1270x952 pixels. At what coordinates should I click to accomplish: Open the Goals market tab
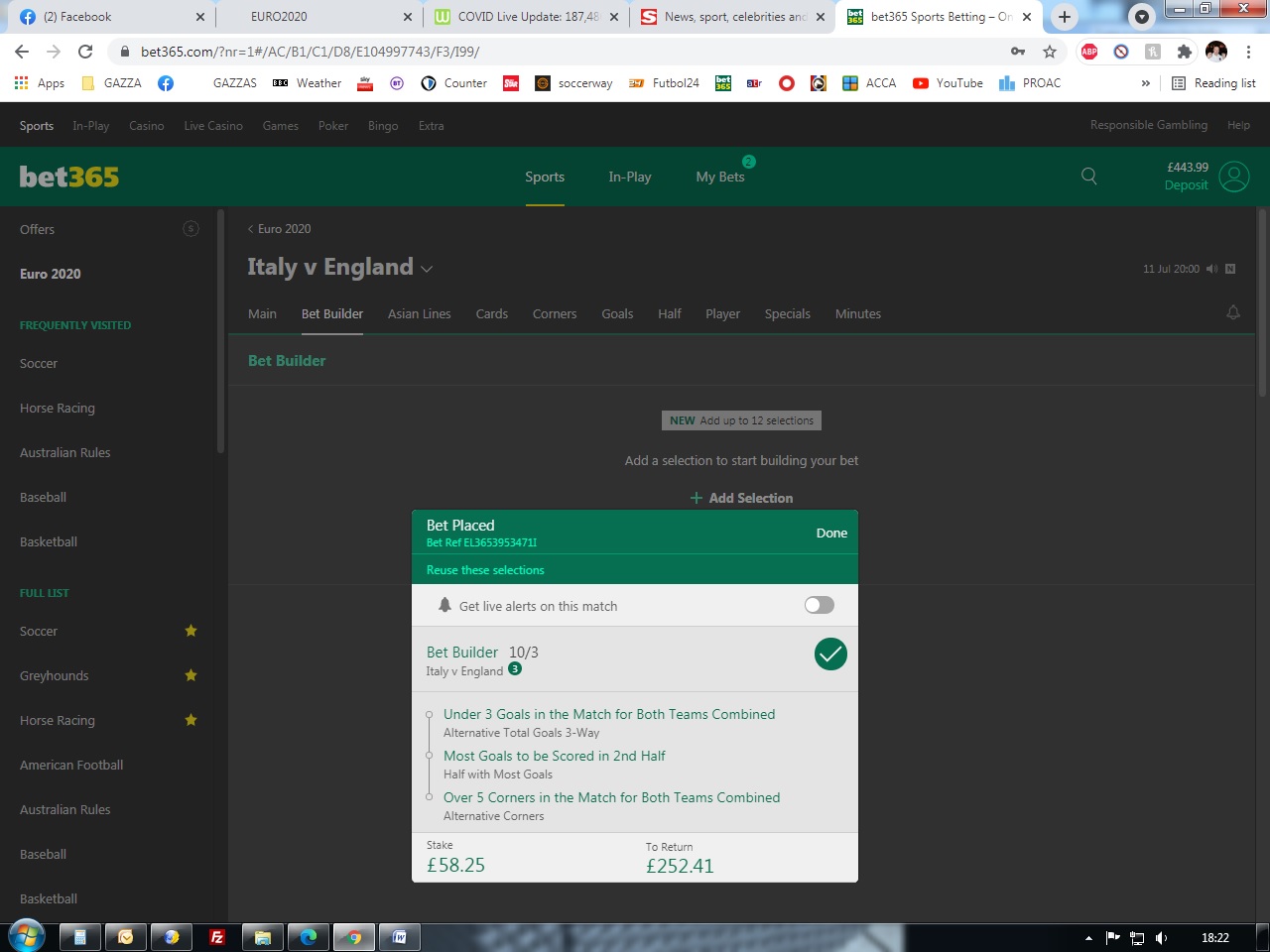(617, 313)
